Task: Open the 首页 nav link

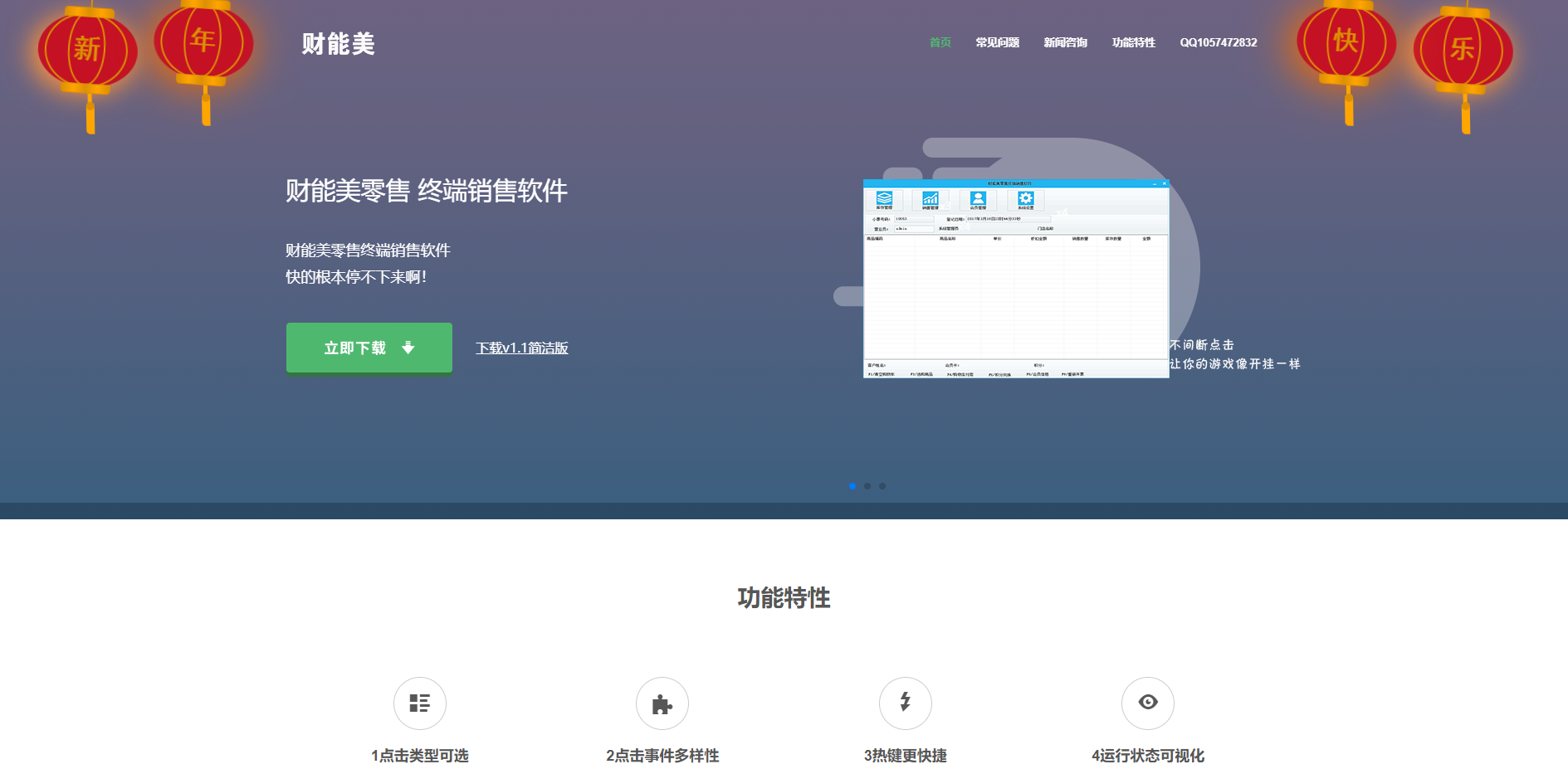Action: pyautogui.click(x=940, y=42)
